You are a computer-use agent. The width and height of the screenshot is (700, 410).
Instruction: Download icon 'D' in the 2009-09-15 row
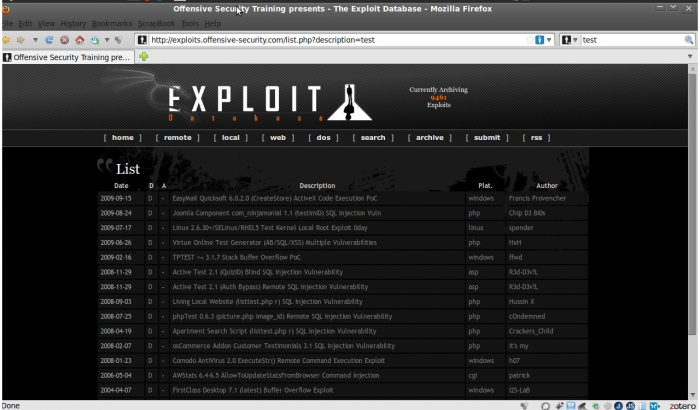tap(150, 198)
